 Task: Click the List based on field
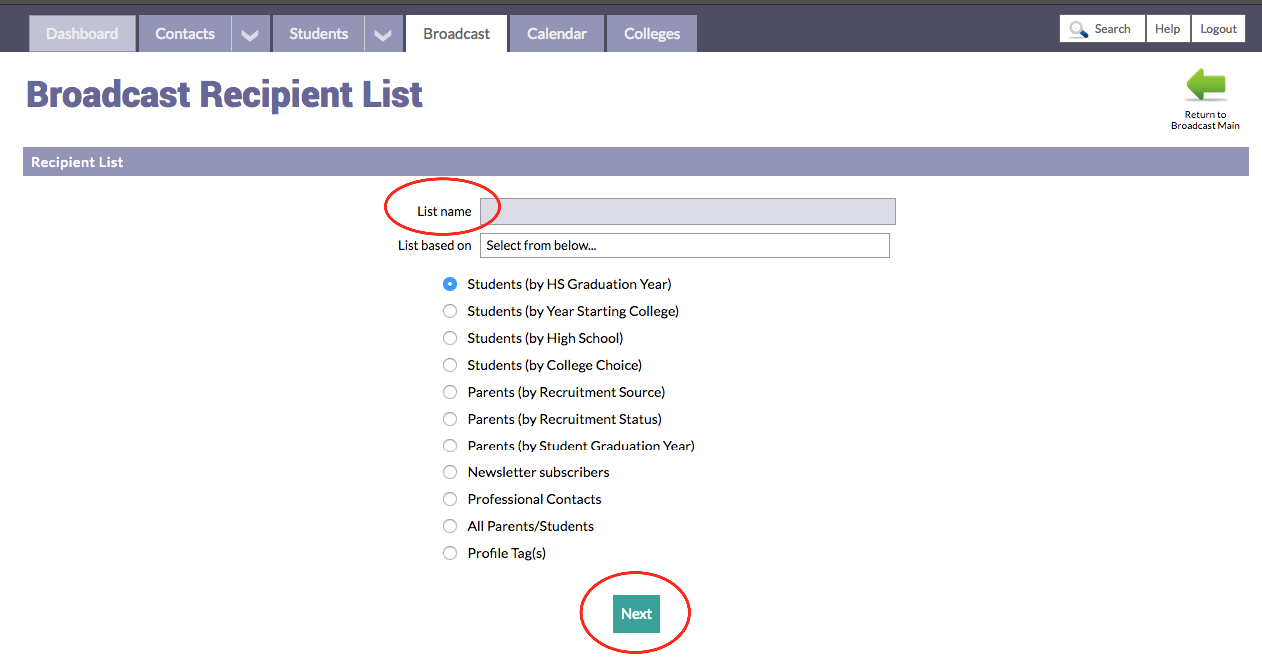click(684, 245)
